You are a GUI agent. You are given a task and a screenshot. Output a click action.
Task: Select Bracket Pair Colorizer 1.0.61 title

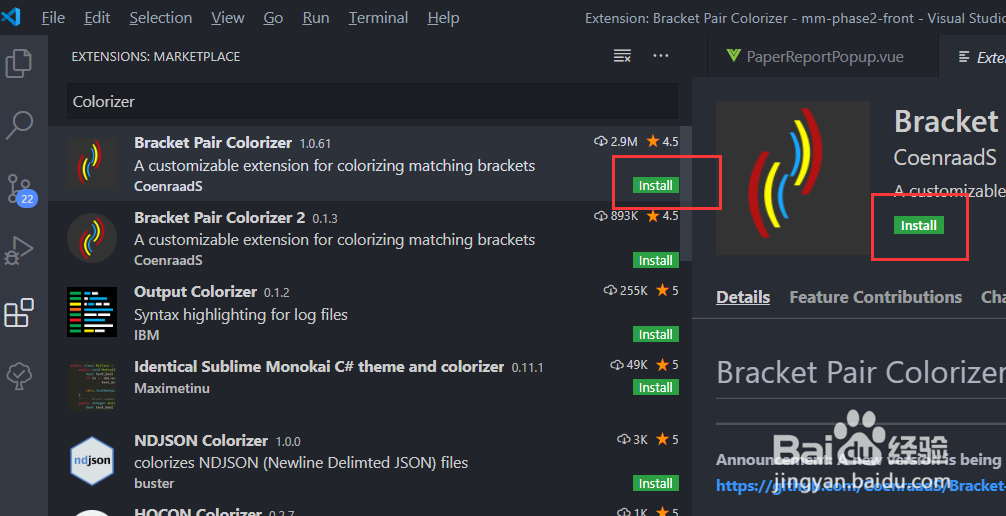(213, 142)
